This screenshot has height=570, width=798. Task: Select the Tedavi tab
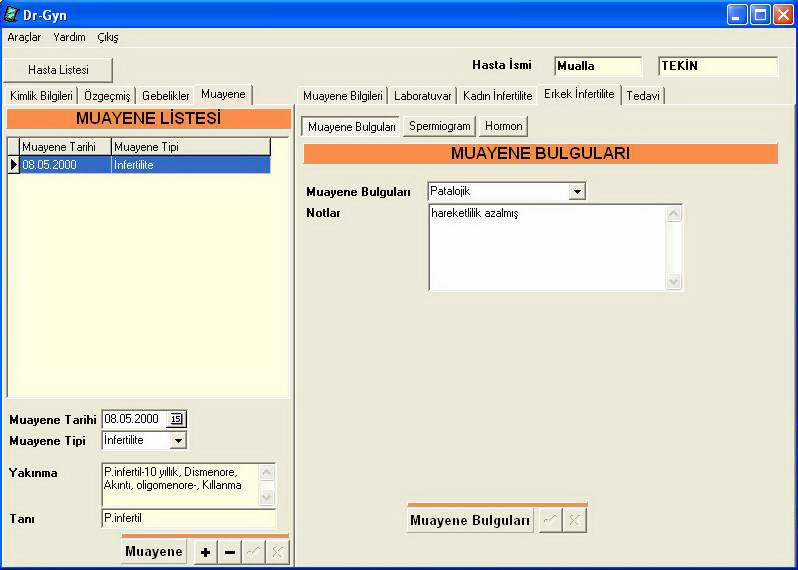[644, 96]
